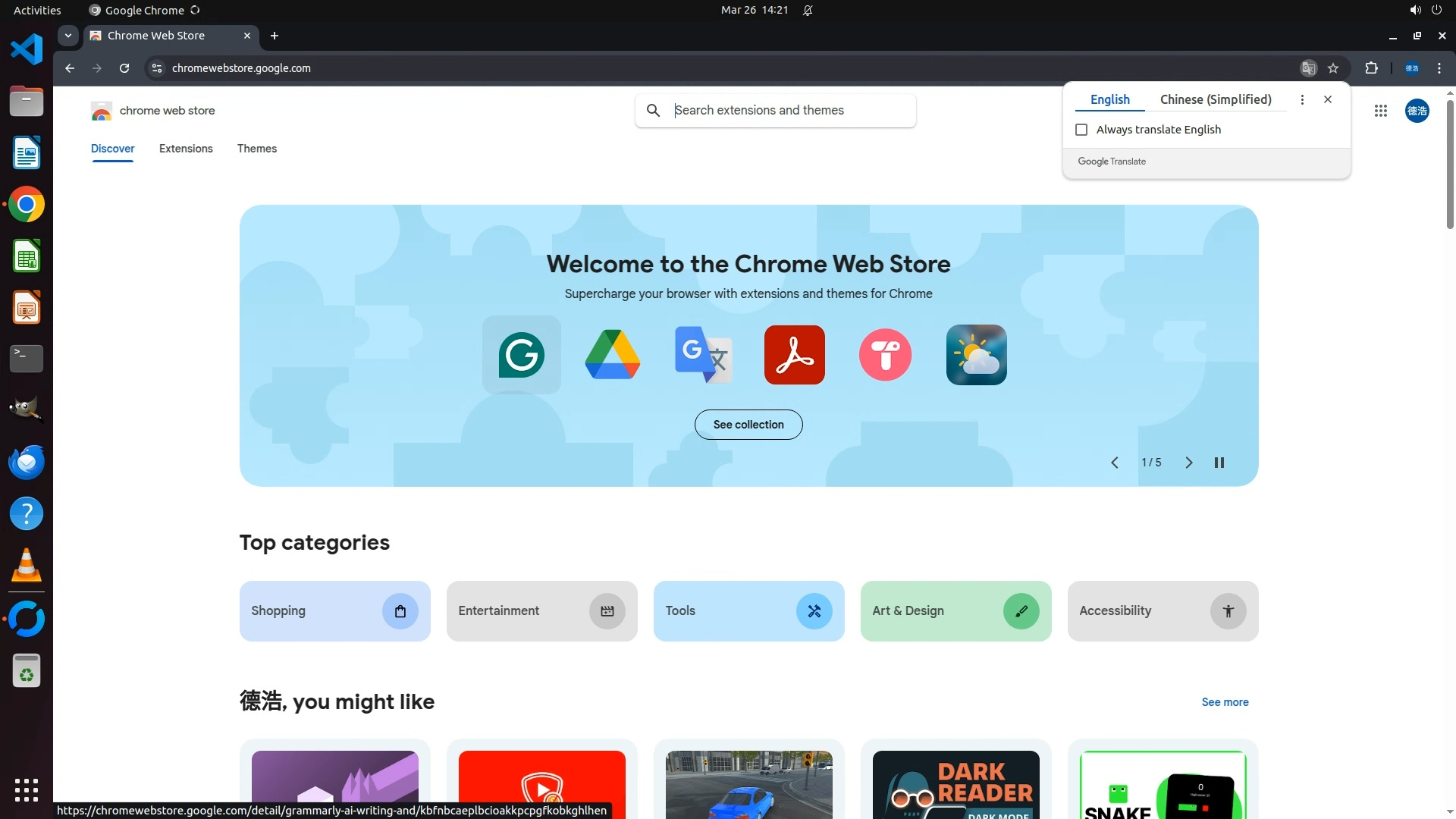Select Chinese (Simplified) translation tab

pyautogui.click(x=1215, y=99)
